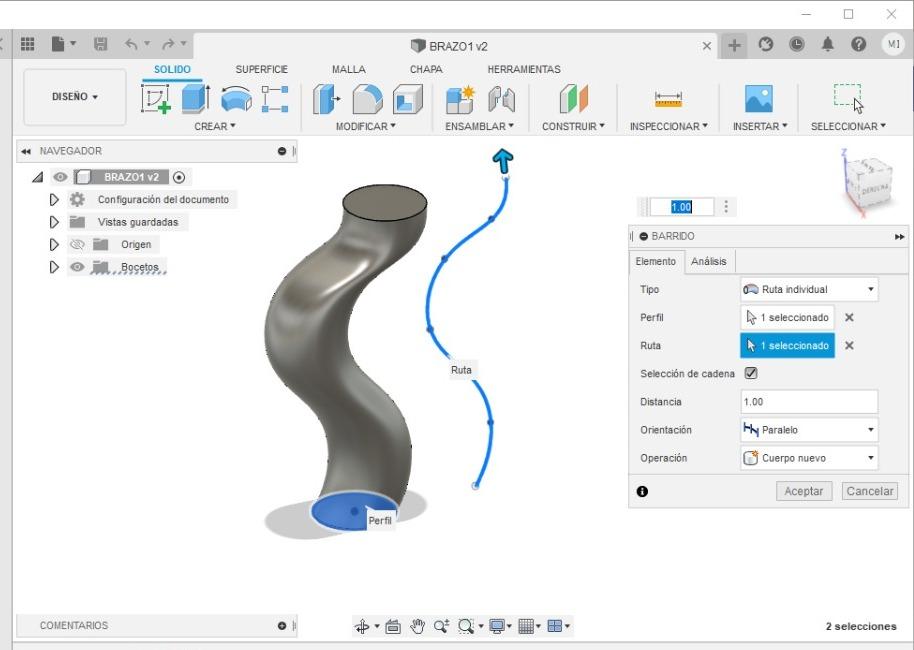Open the Create Form tool icon
This screenshot has width=914, height=650.
point(275,99)
